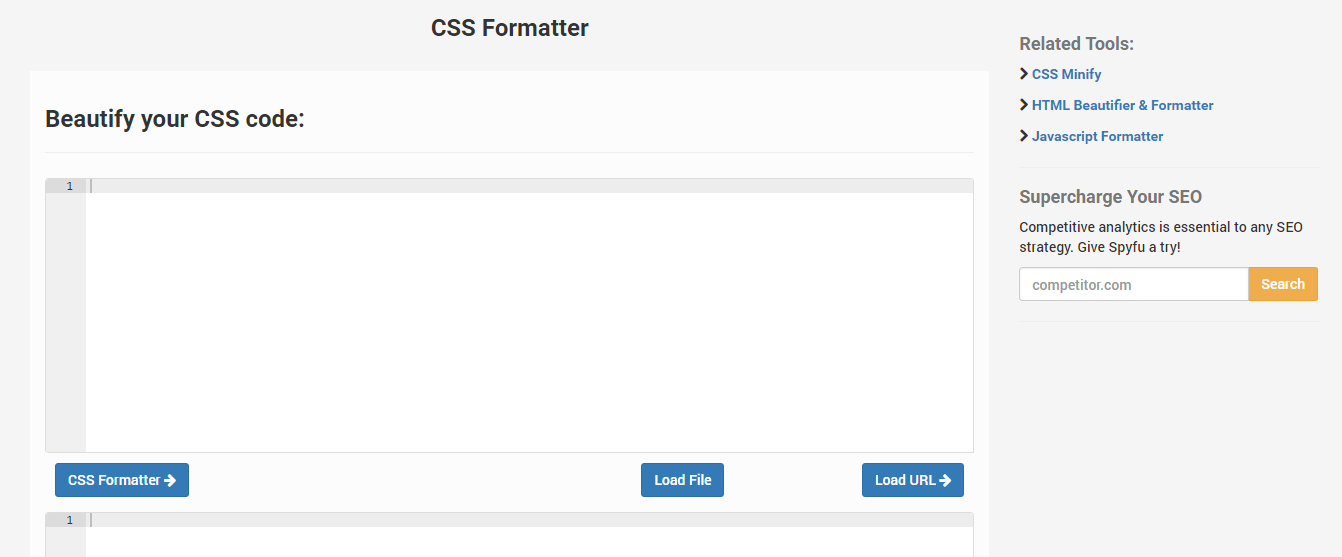Focus the competitor.com input field
The height and width of the screenshot is (557, 1342).
pos(1134,284)
